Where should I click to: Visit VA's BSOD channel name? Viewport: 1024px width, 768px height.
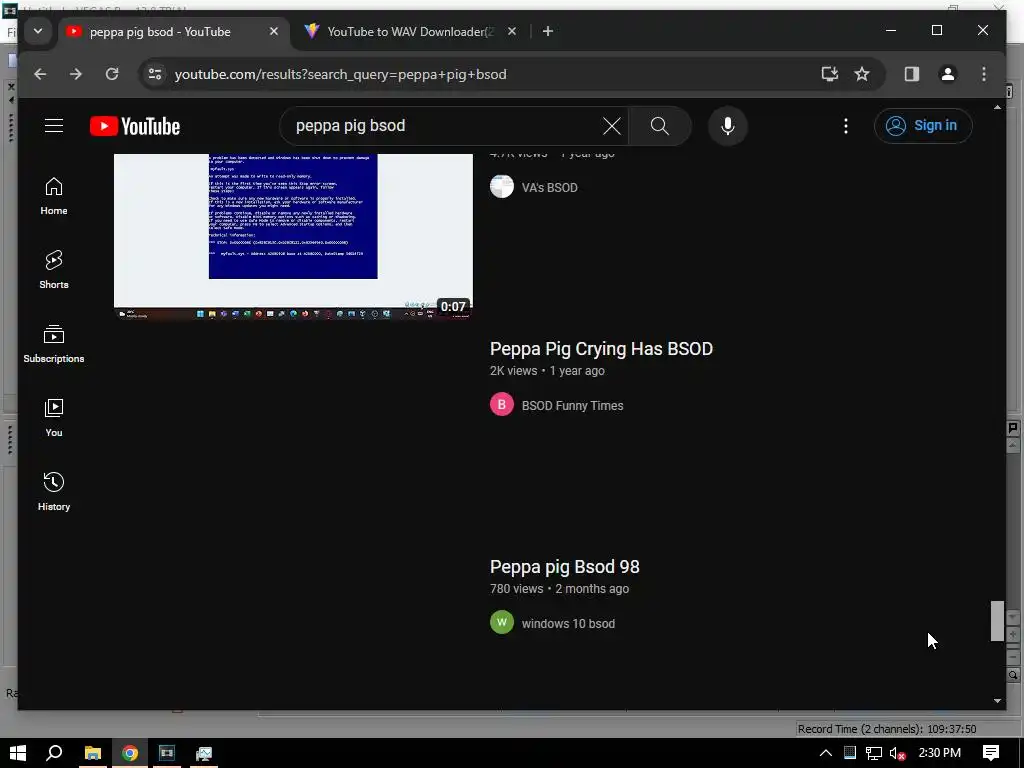[549, 187]
